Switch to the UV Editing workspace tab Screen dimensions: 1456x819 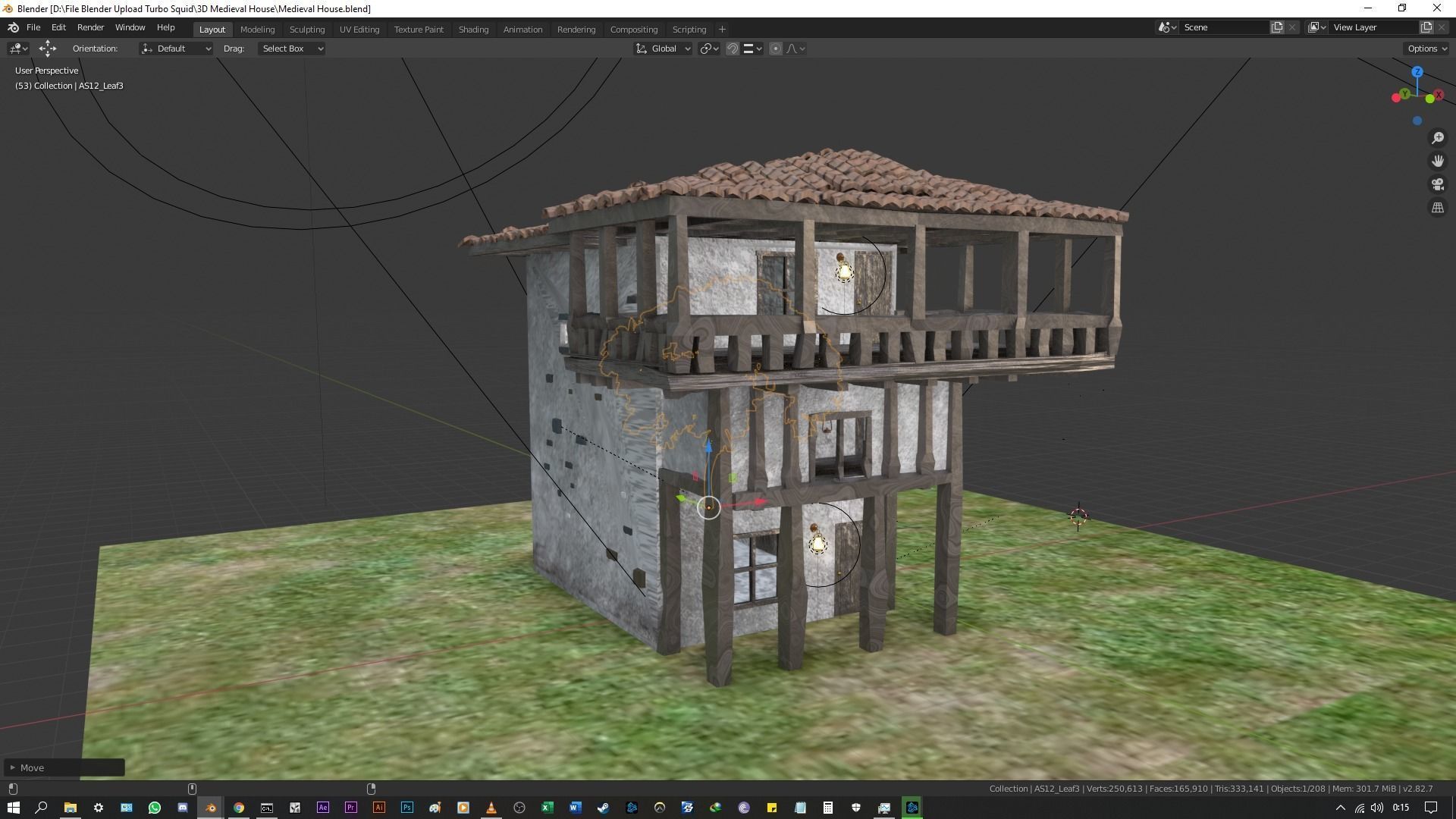pyautogui.click(x=359, y=30)
